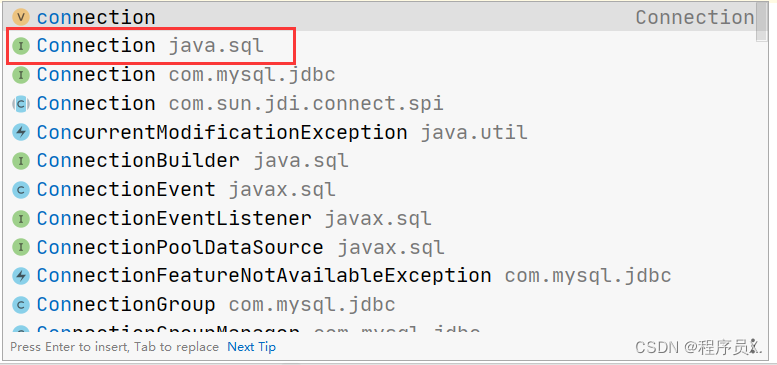The height and width of the screenshot is (365, 777).
Task: Select the partially visible ConnectionGroupManager entry
Action: point(383,328)
